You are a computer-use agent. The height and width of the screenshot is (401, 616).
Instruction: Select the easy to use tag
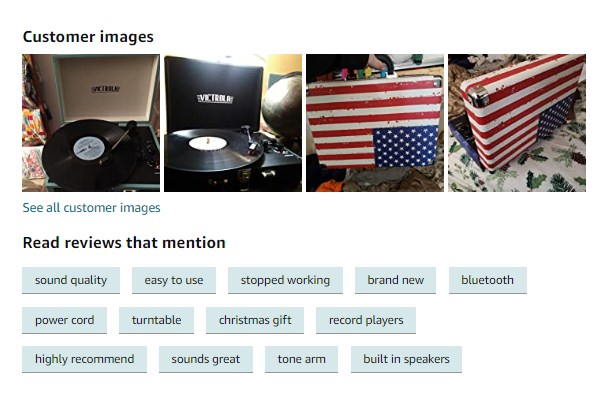pyautogui.click(x=174, y=280)
